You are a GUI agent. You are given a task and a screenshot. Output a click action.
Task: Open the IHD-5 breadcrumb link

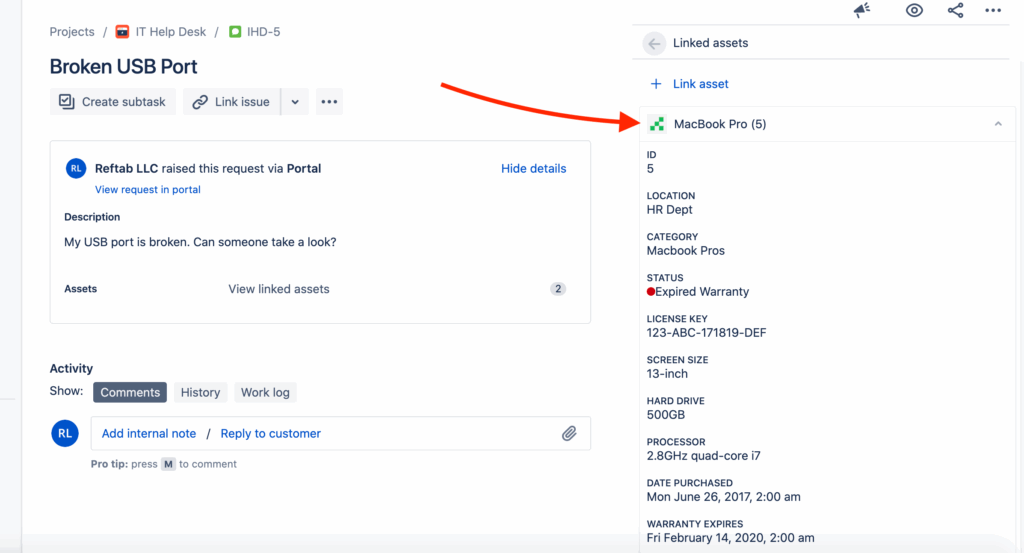[263, 31]
